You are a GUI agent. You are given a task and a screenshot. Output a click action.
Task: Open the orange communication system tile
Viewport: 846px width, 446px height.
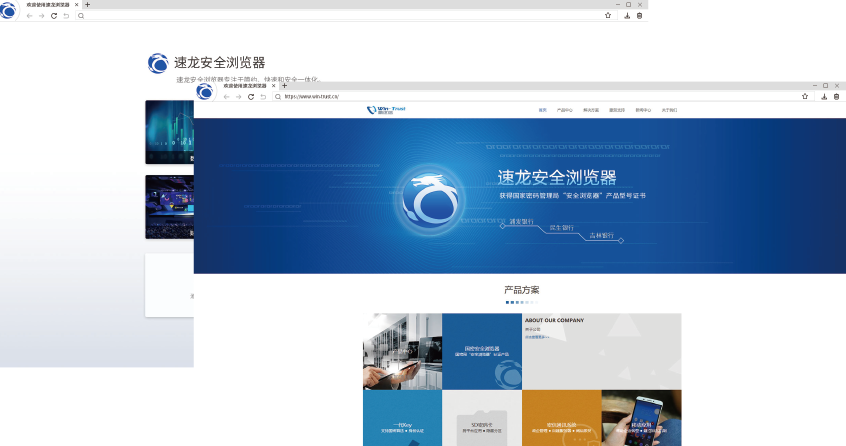pos(562,418)
